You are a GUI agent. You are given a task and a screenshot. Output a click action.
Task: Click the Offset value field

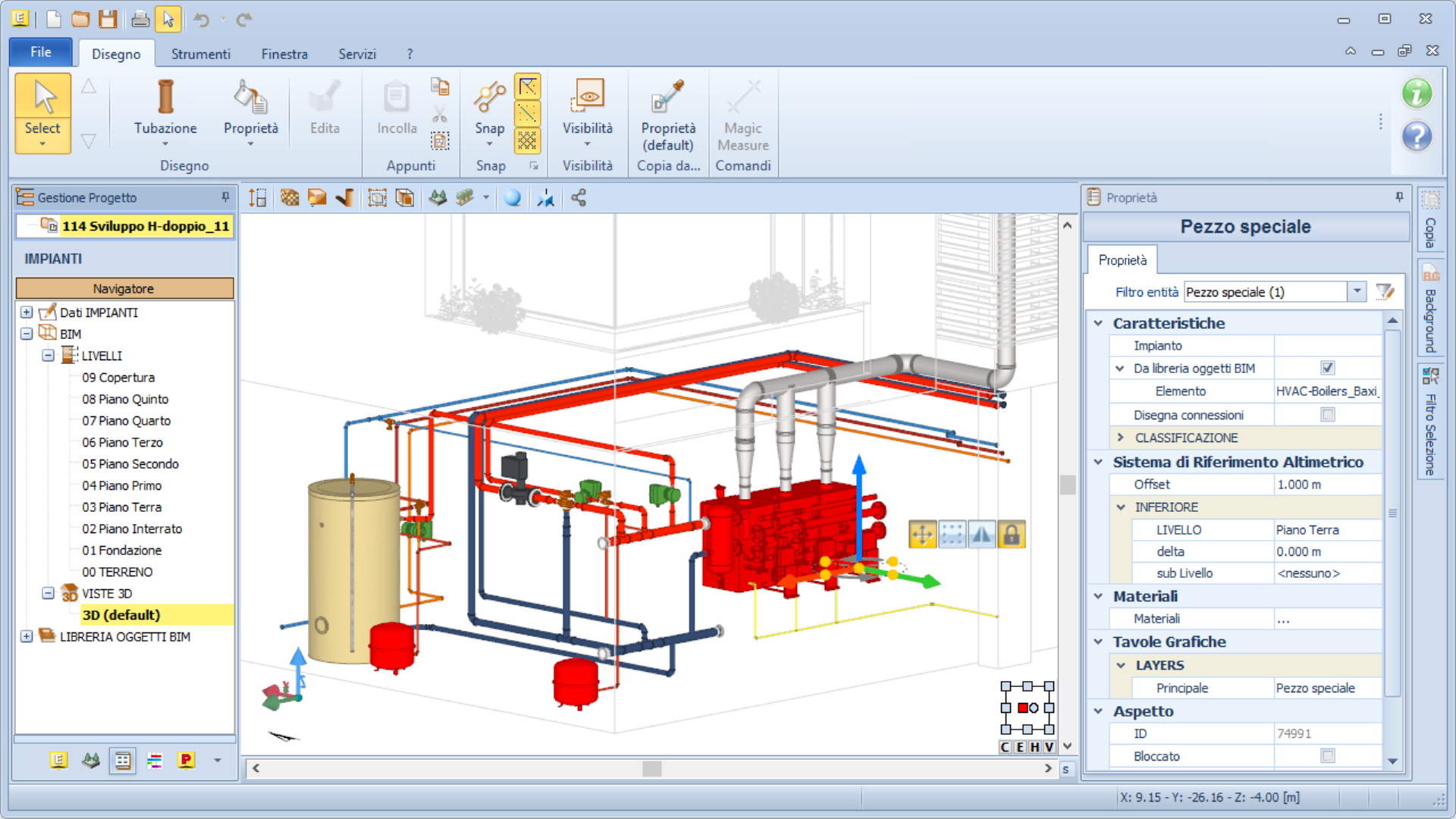point(1327,485)
